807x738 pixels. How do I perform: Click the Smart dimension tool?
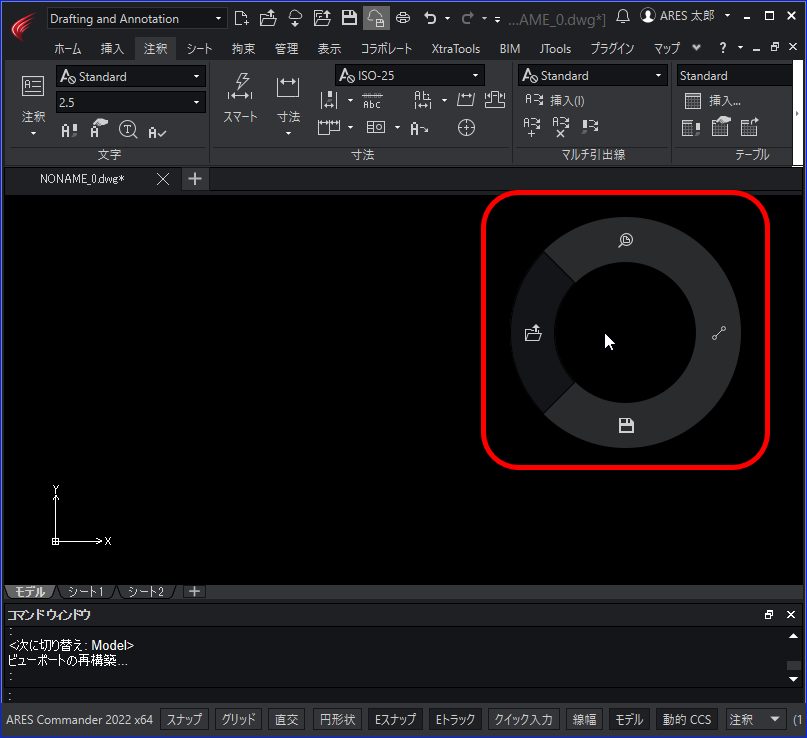pyautogui.click(x=240, y=98)
